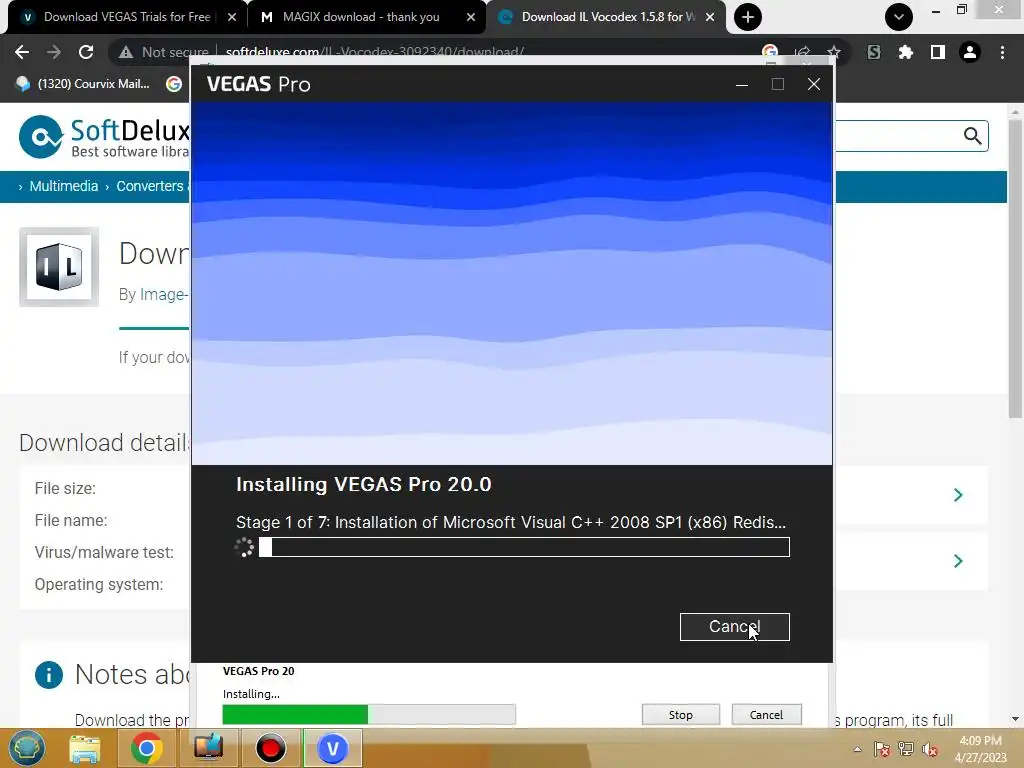
Task: Open the Chrome profile menu
Action: pos(970,52)
